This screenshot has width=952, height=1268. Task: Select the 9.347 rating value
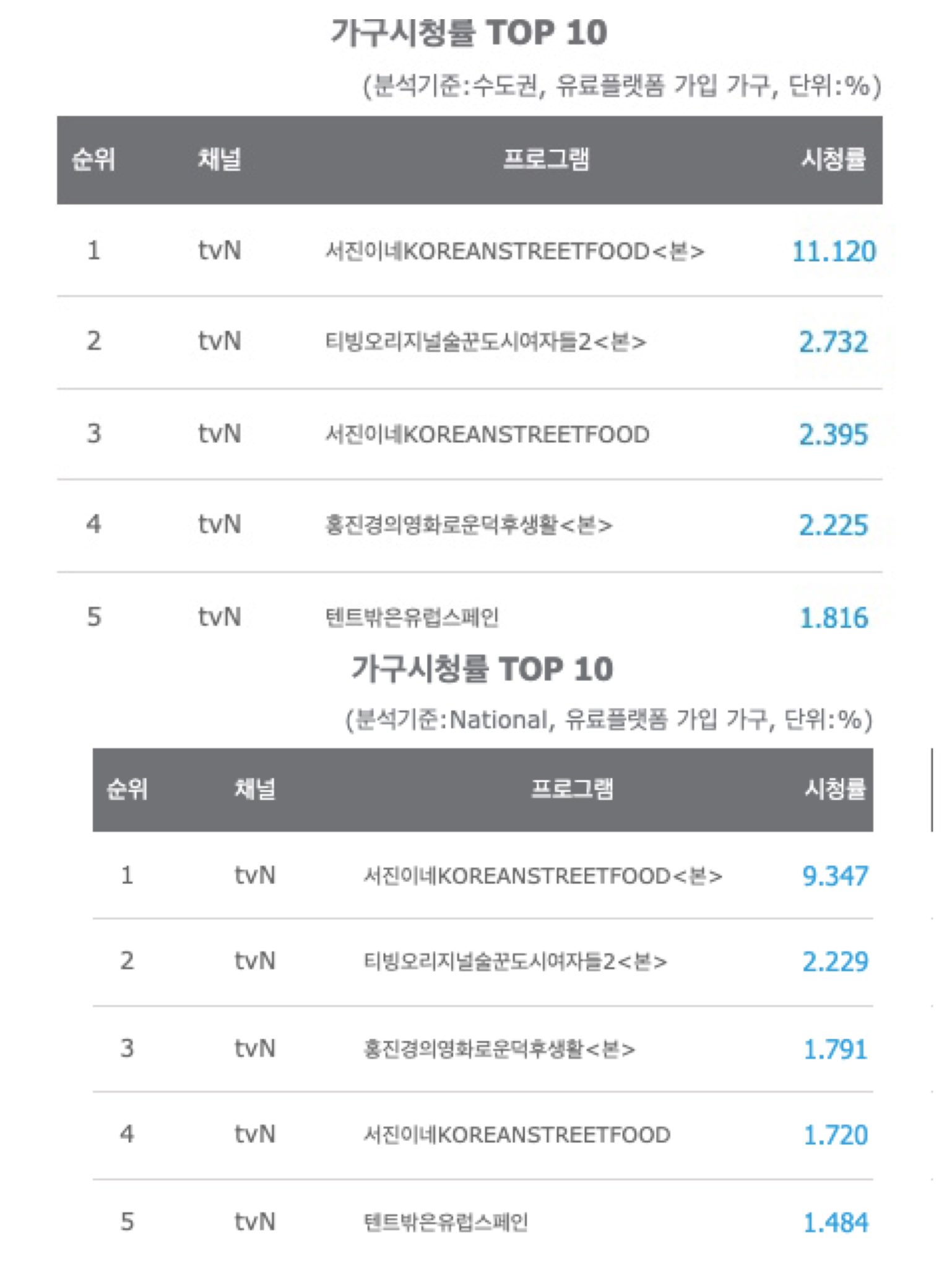[836, 876]
